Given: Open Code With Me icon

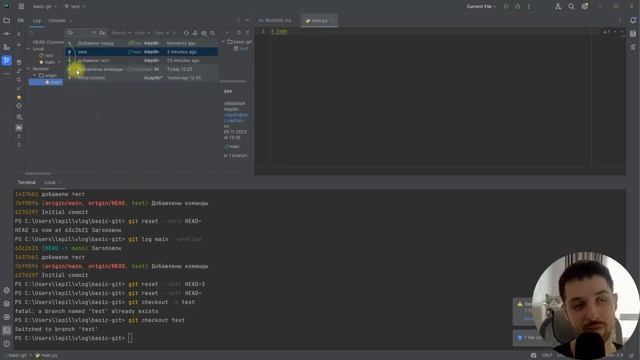Looking at the screenshot, I should pos(558,7).
